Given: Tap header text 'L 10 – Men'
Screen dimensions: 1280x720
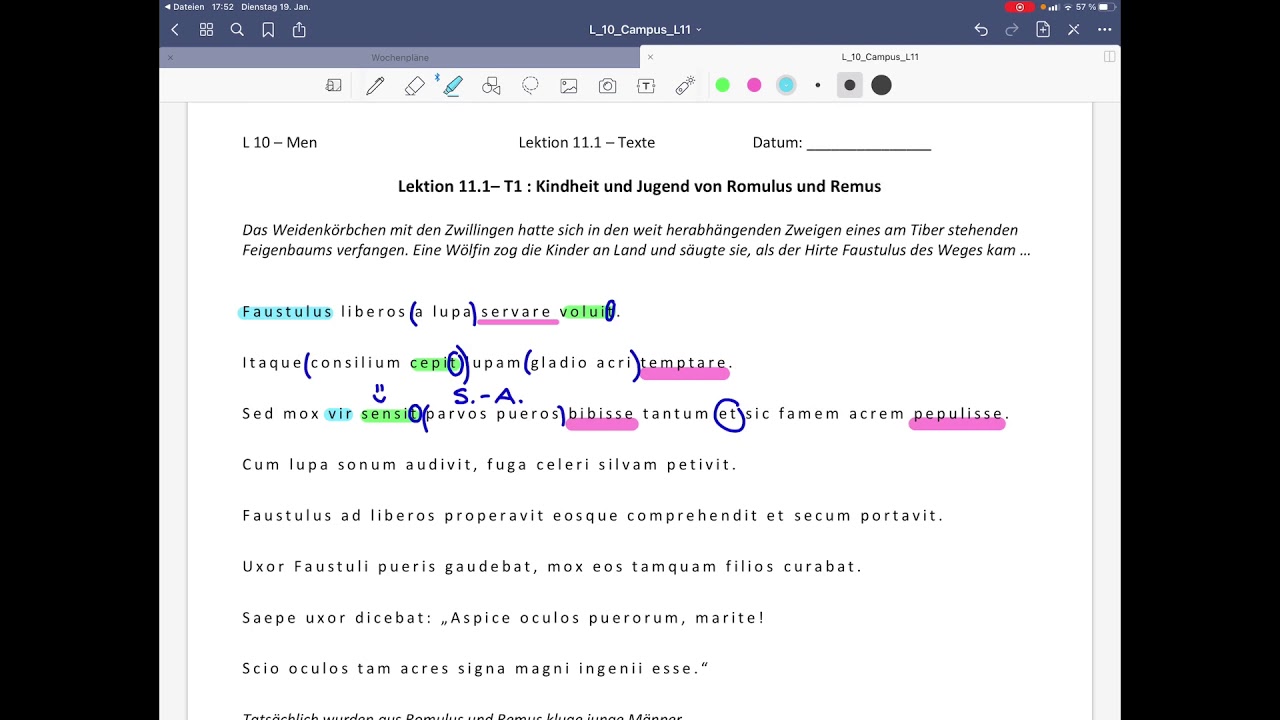Looking at the screenshot, I should click(x=280, y=143).
